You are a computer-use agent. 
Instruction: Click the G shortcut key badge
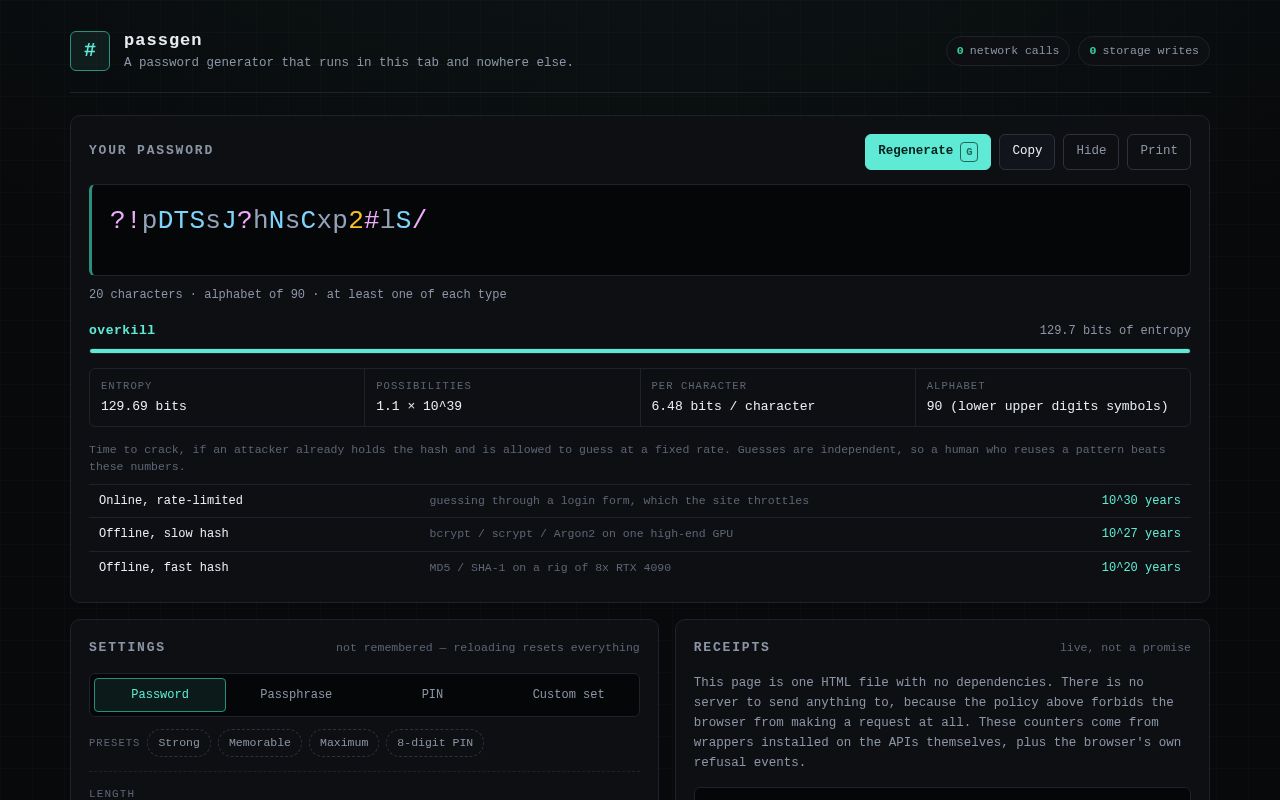(969, 152)
